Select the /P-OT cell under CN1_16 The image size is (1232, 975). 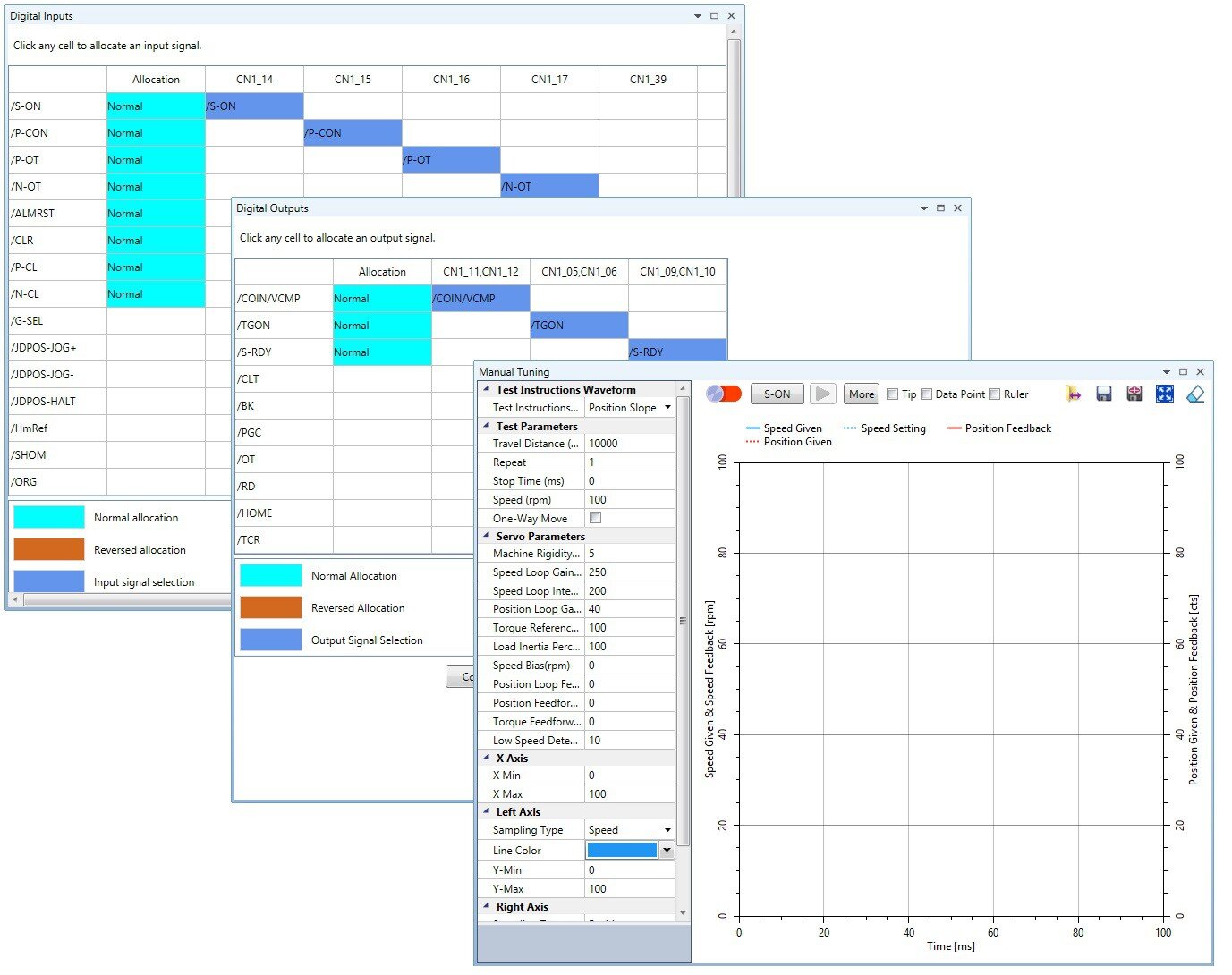pyautogui.click(x=451, y=160)
